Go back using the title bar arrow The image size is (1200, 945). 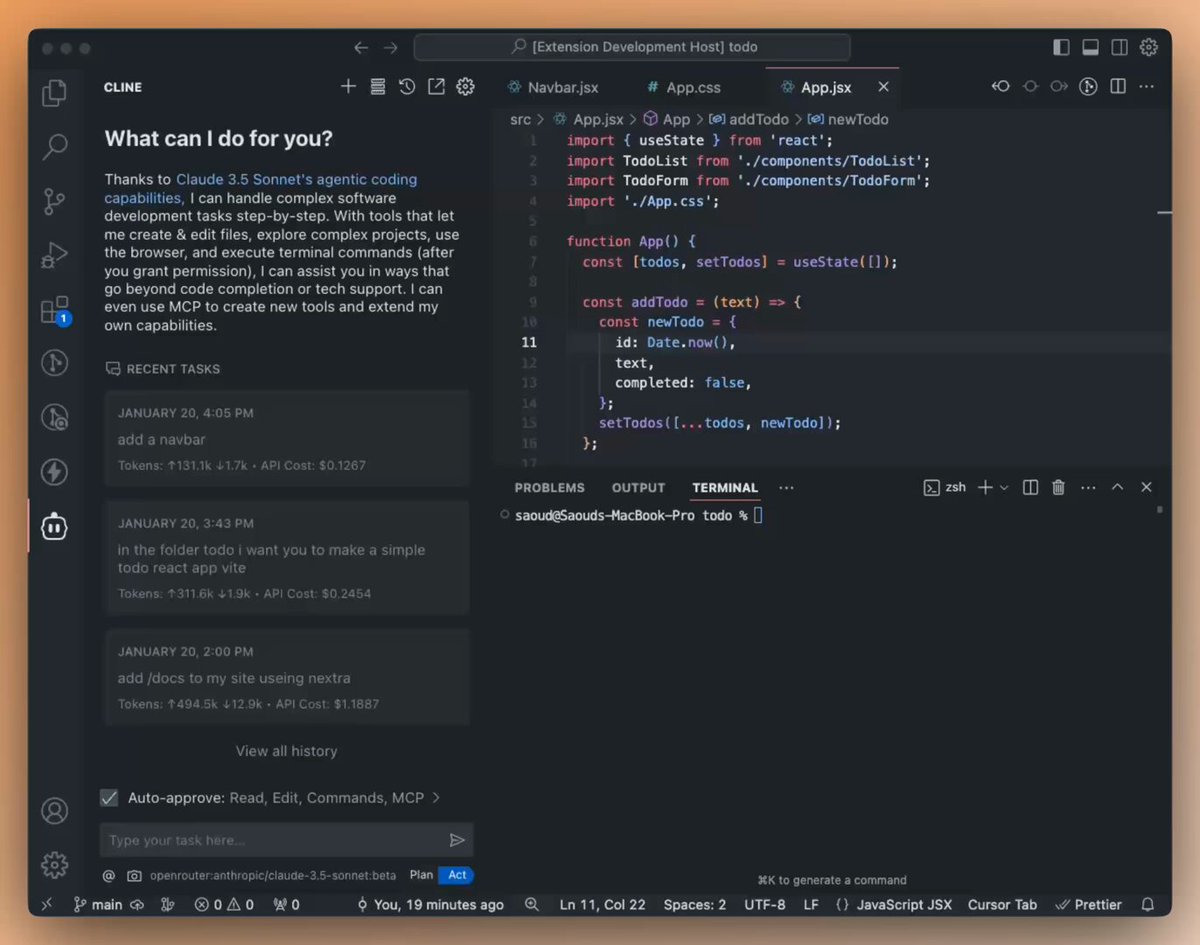[361, 47]
